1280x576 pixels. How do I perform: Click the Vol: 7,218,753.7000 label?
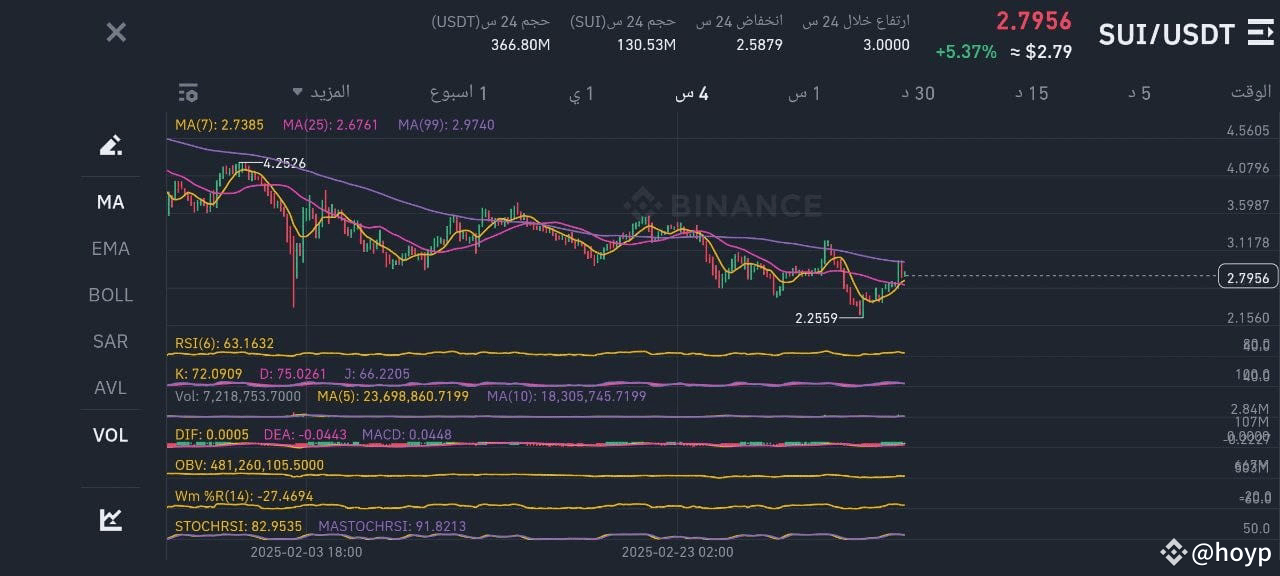click(x=237, y=396)
